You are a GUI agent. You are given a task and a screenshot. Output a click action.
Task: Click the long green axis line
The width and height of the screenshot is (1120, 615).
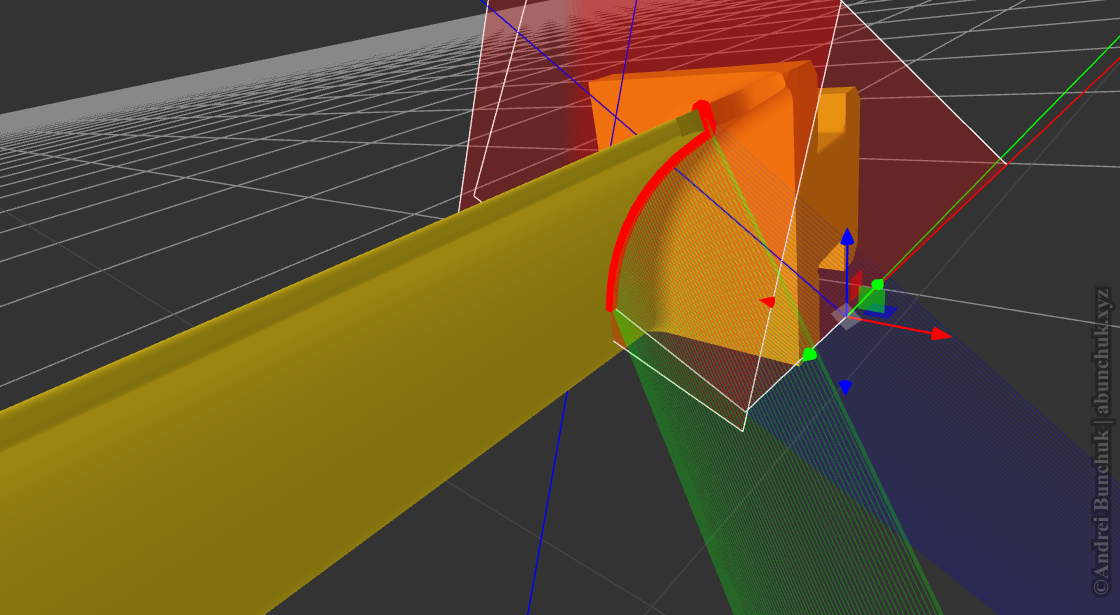(x=1050, y=110)
